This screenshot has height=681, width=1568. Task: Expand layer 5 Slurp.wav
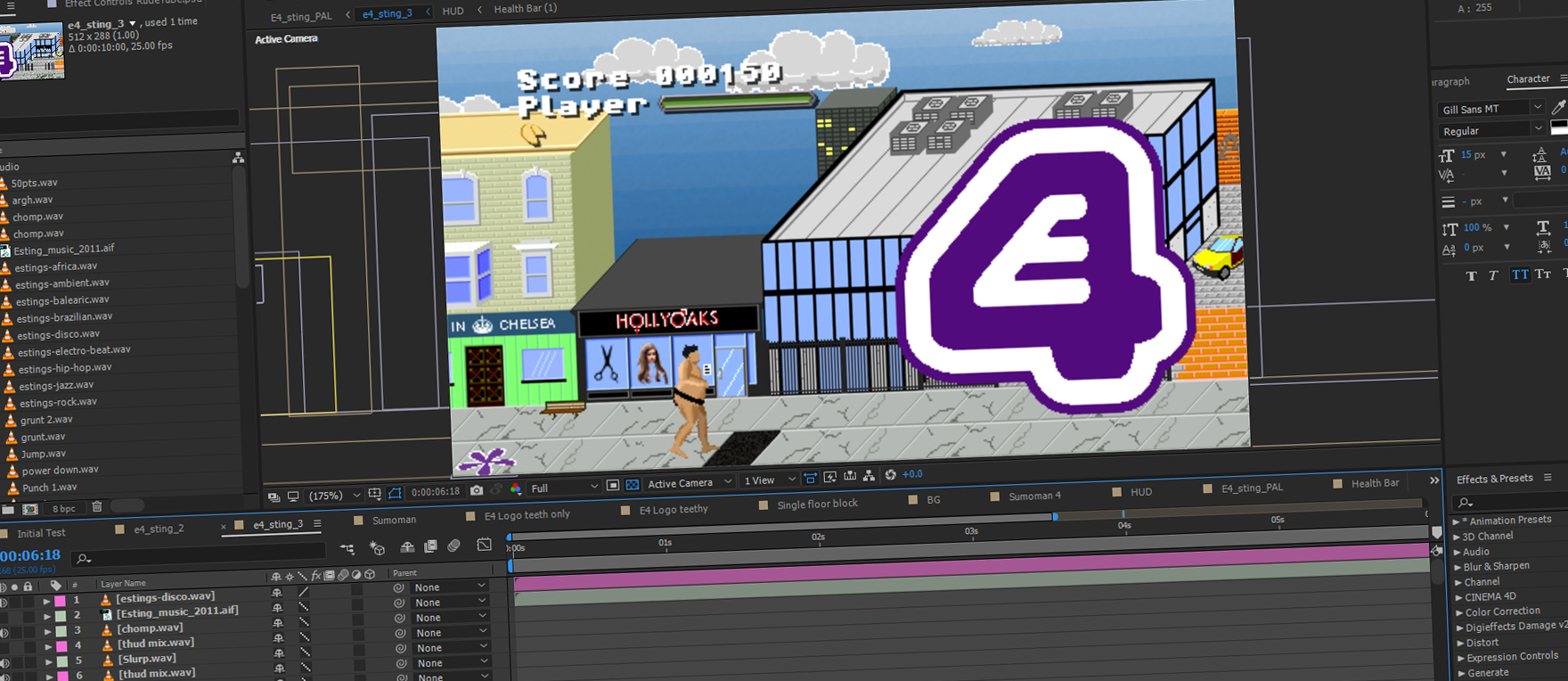click(50, 661)
